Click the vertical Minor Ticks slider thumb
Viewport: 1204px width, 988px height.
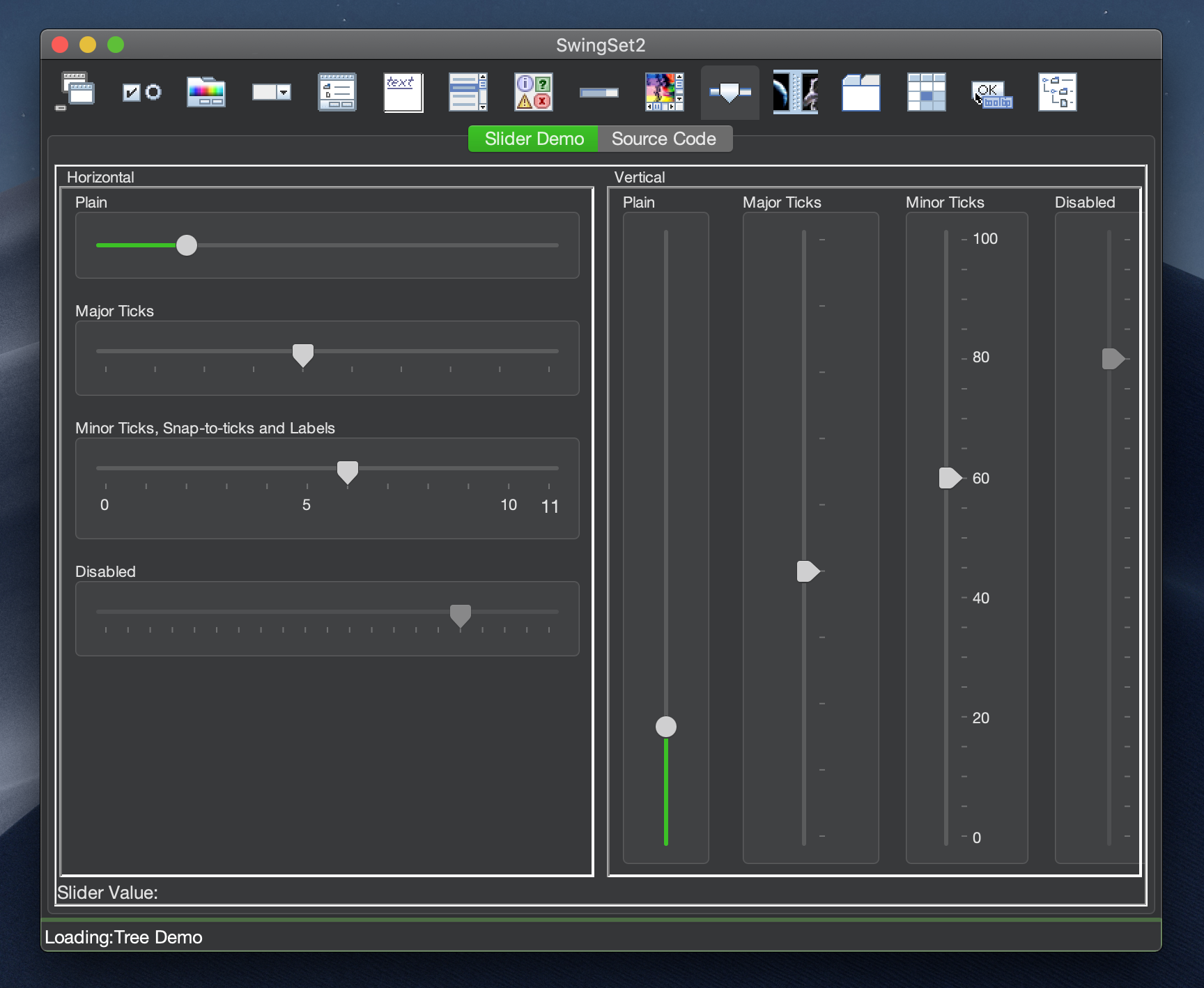pyautogui.click(x=949, y=478)
